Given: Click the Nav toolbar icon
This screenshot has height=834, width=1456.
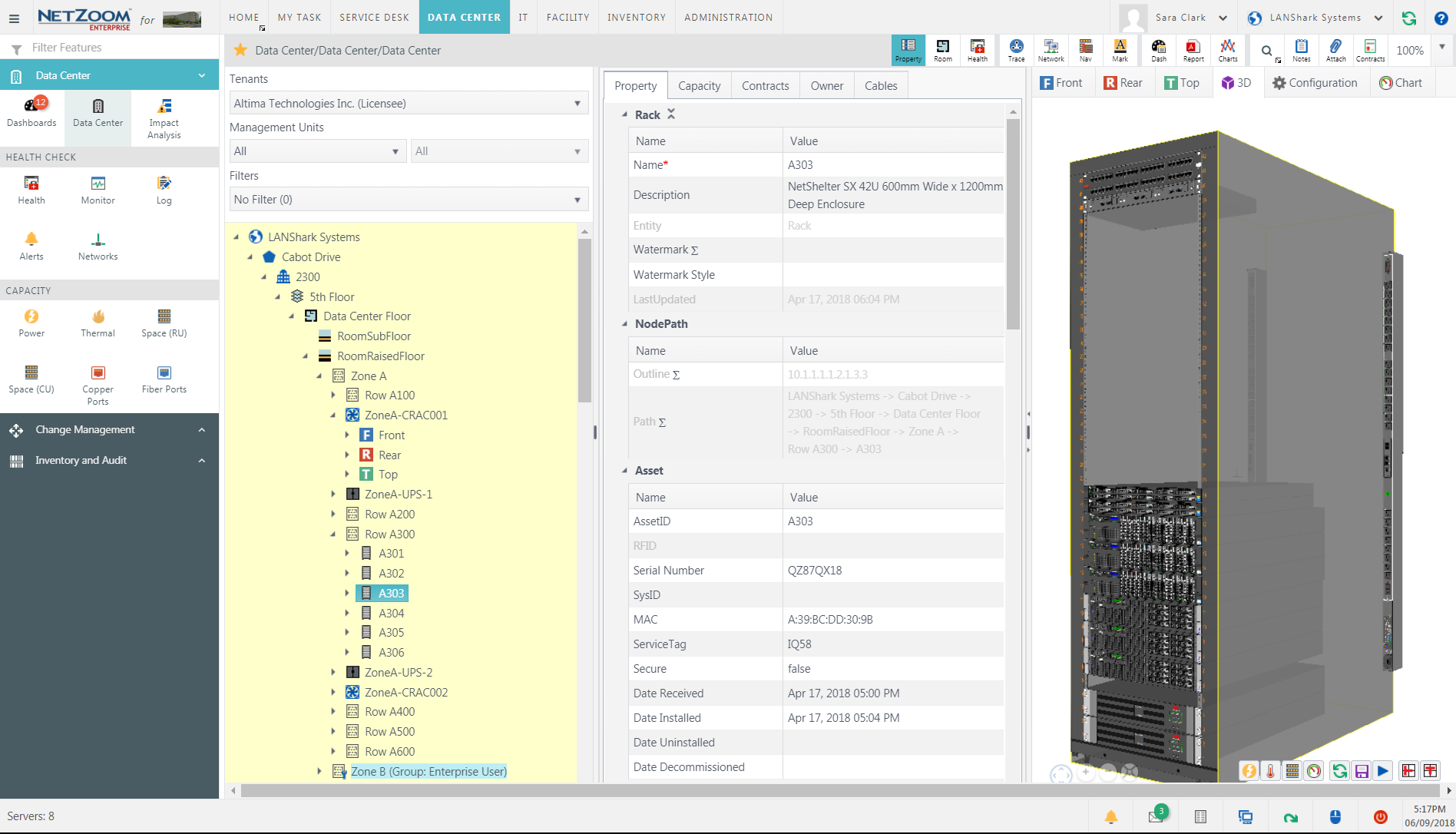Looking at the screenshot, I should [x=1085, y=50].
